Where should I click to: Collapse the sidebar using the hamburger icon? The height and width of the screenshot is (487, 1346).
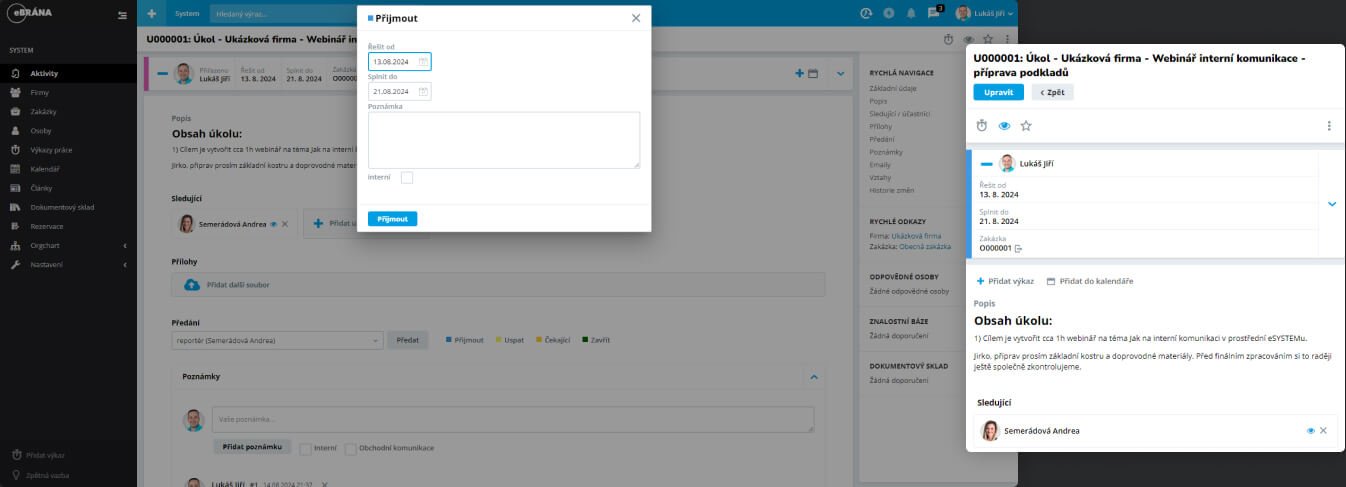tap(122, 15)
